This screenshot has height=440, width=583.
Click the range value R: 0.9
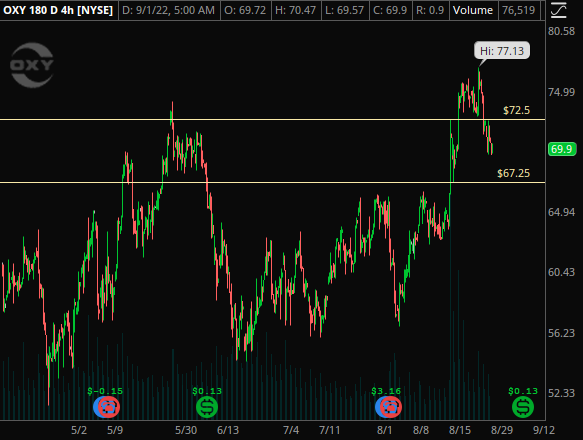430,10
